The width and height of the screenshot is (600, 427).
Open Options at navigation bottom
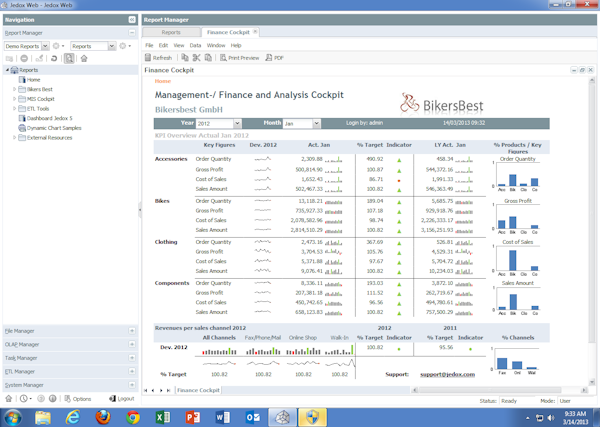click(x=78, y=399)
